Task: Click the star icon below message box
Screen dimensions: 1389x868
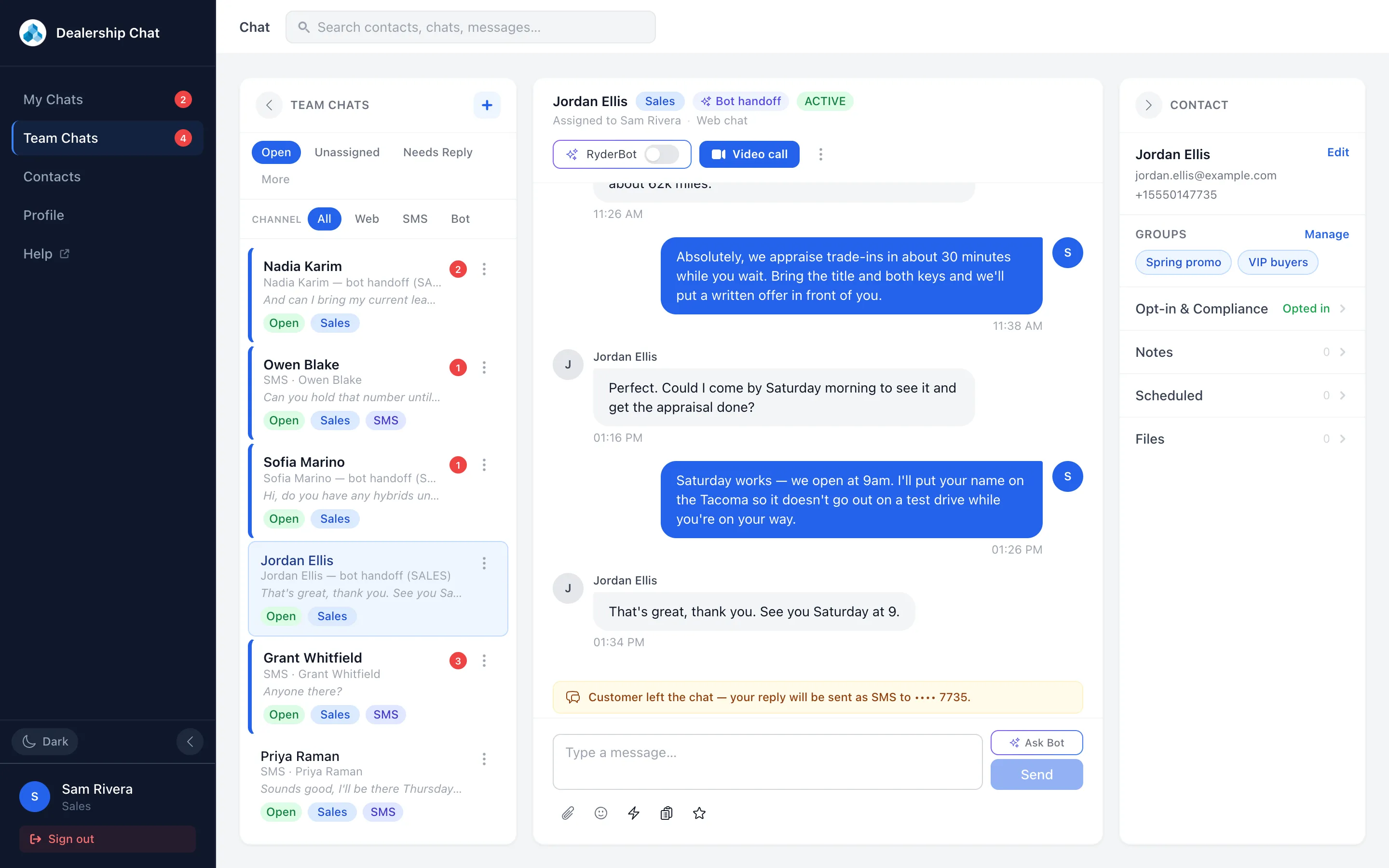Action: coord(699,813)
